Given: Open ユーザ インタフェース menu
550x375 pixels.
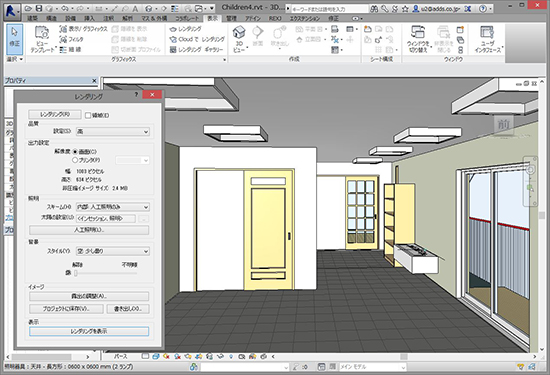Looking at the screenshot, I should [x=488, y=39].
